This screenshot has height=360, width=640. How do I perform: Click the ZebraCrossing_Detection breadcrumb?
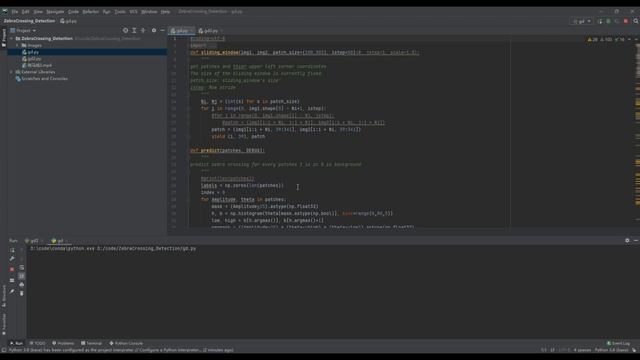pos(29,21)
